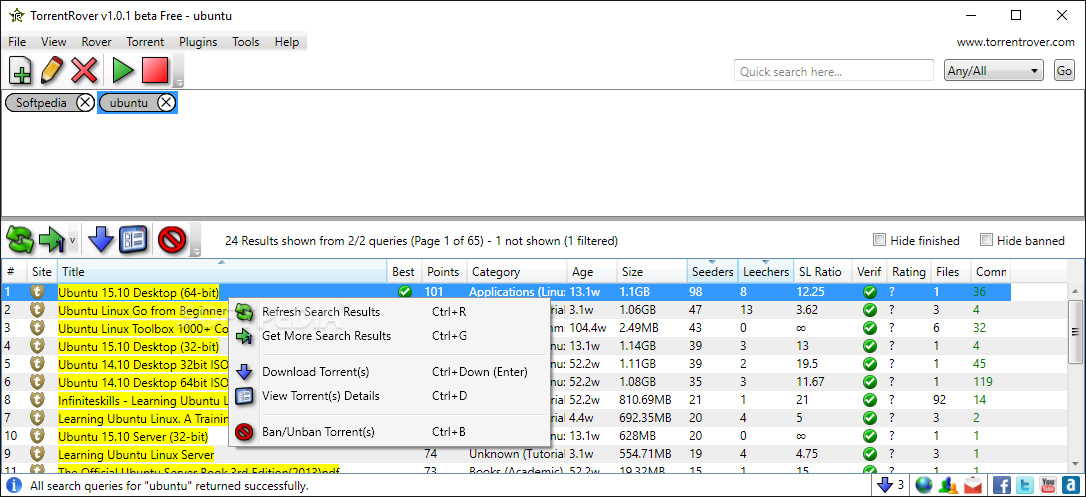Open the Plugins menu

pyautogui.click(x=198, y=42)
